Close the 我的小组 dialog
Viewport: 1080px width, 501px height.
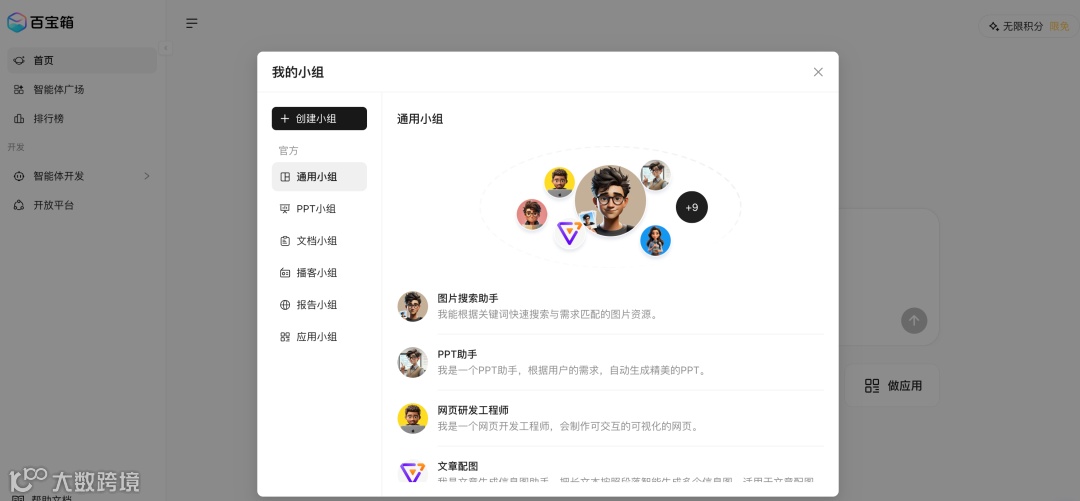click(818, 72)
